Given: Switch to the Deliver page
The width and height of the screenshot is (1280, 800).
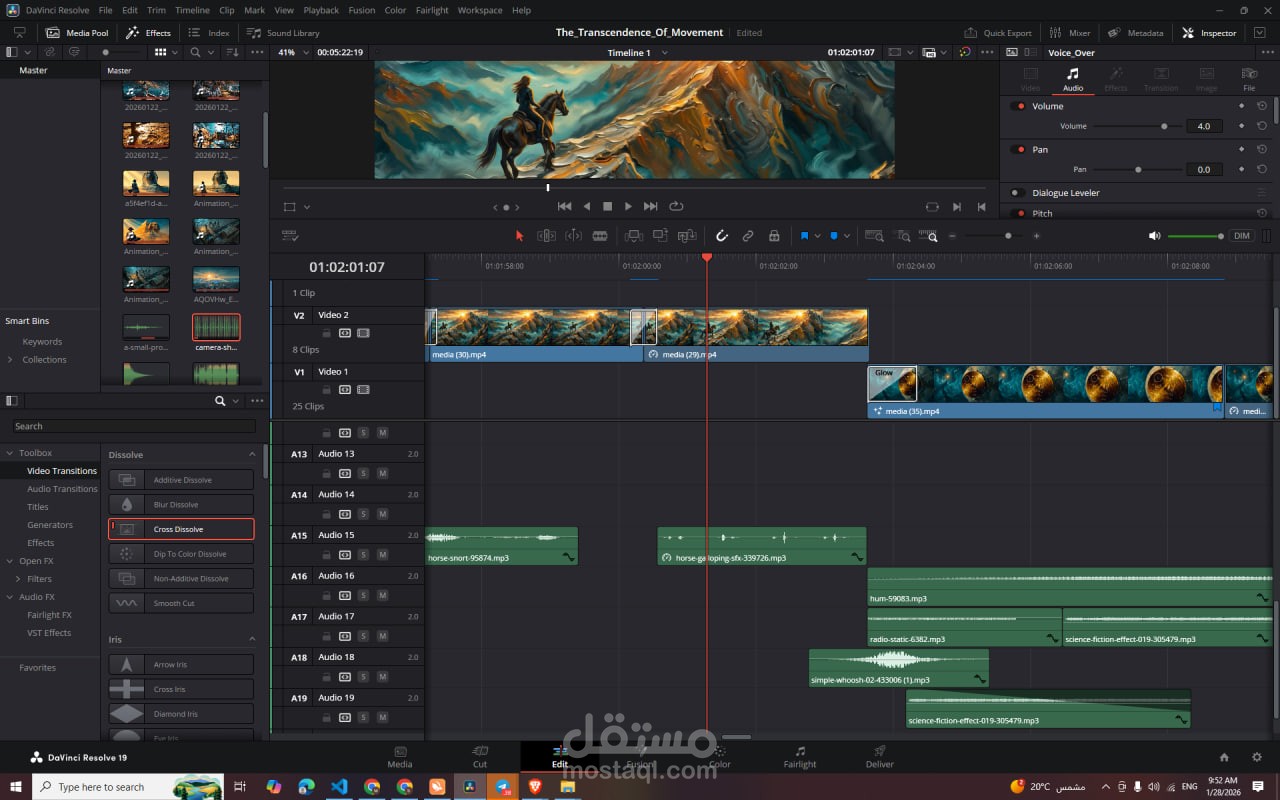Looking at the screenshot, I should coord(880,757).
